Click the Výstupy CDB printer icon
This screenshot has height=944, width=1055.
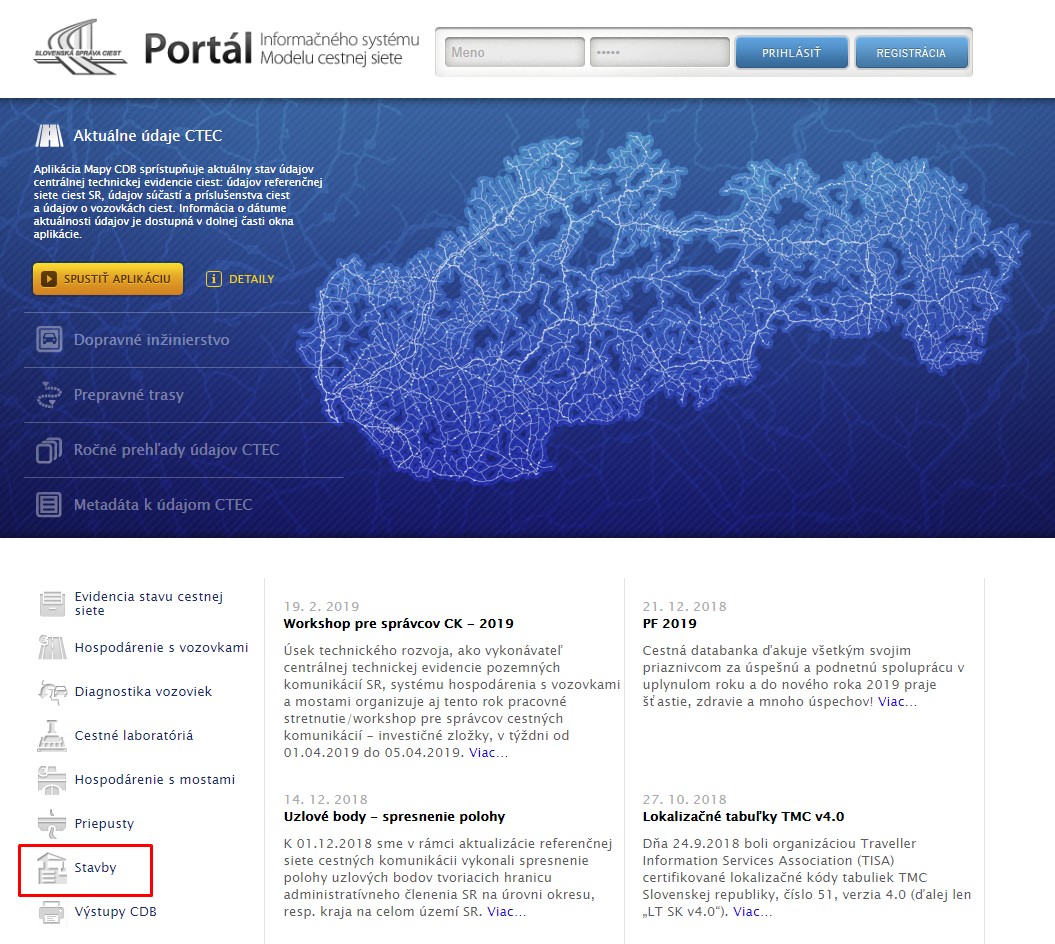coord(51,912)
